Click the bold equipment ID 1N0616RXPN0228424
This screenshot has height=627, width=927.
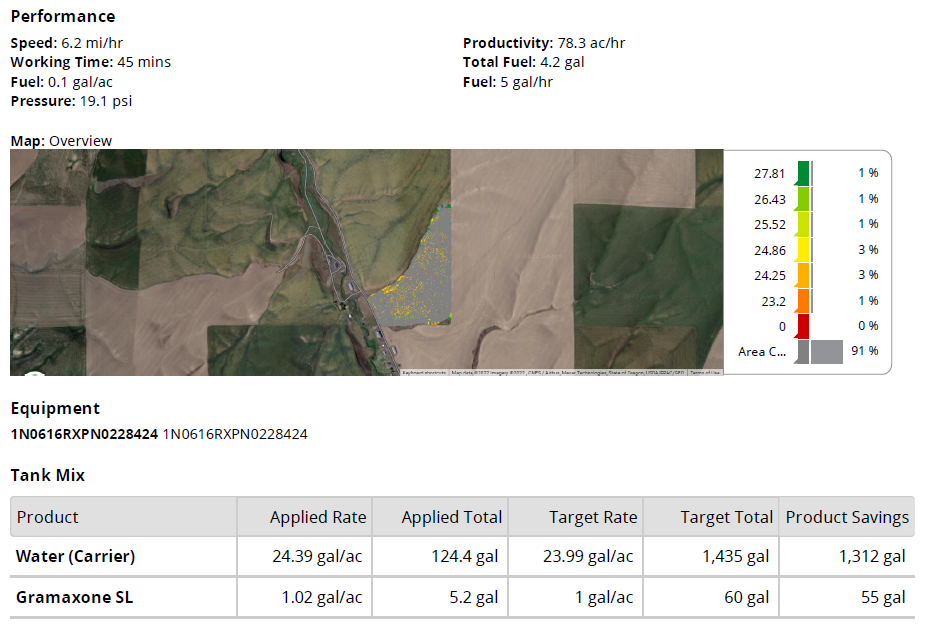click(x=85, y=434)
